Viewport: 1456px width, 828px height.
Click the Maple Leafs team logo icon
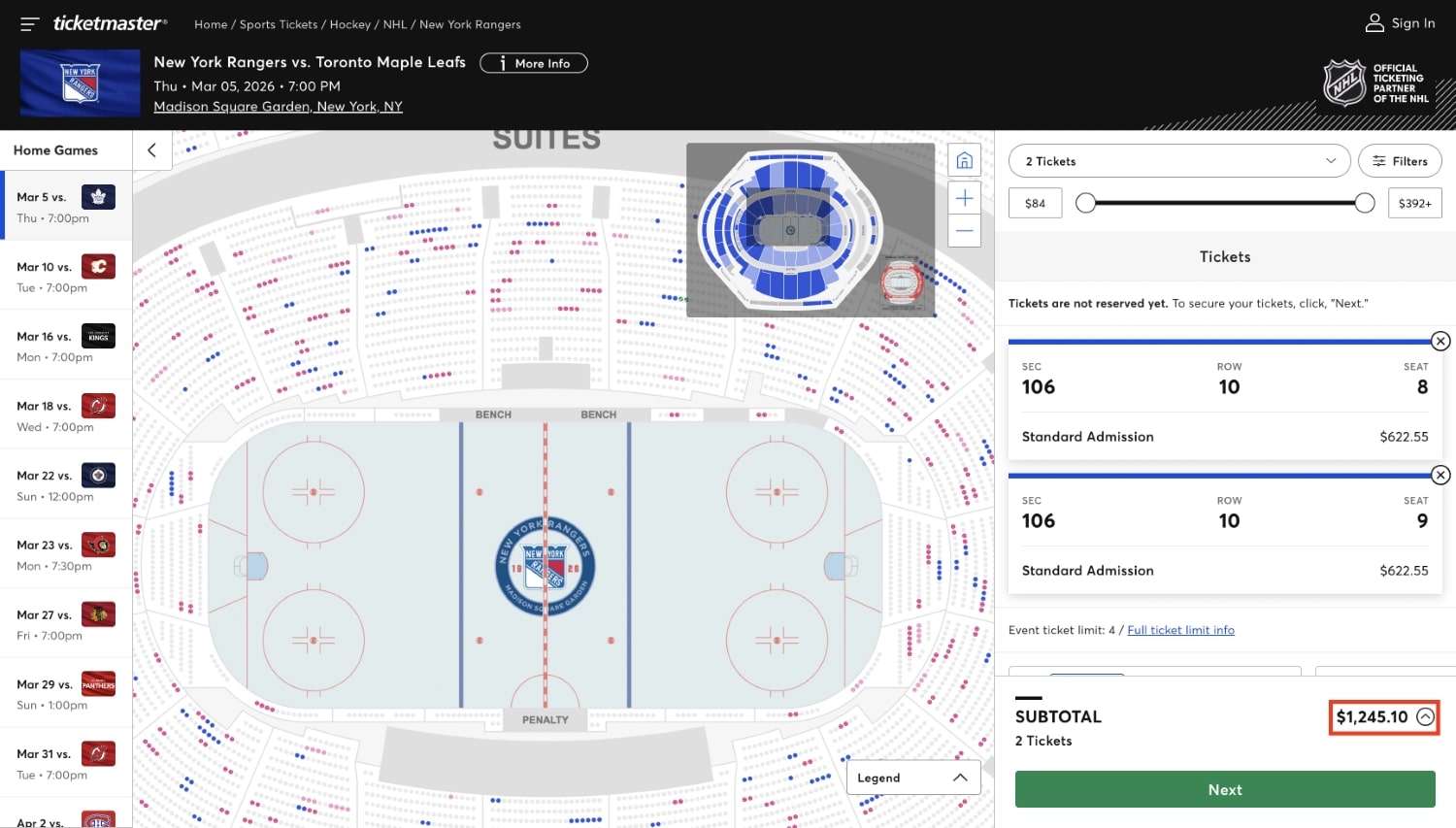click(98, 197)
